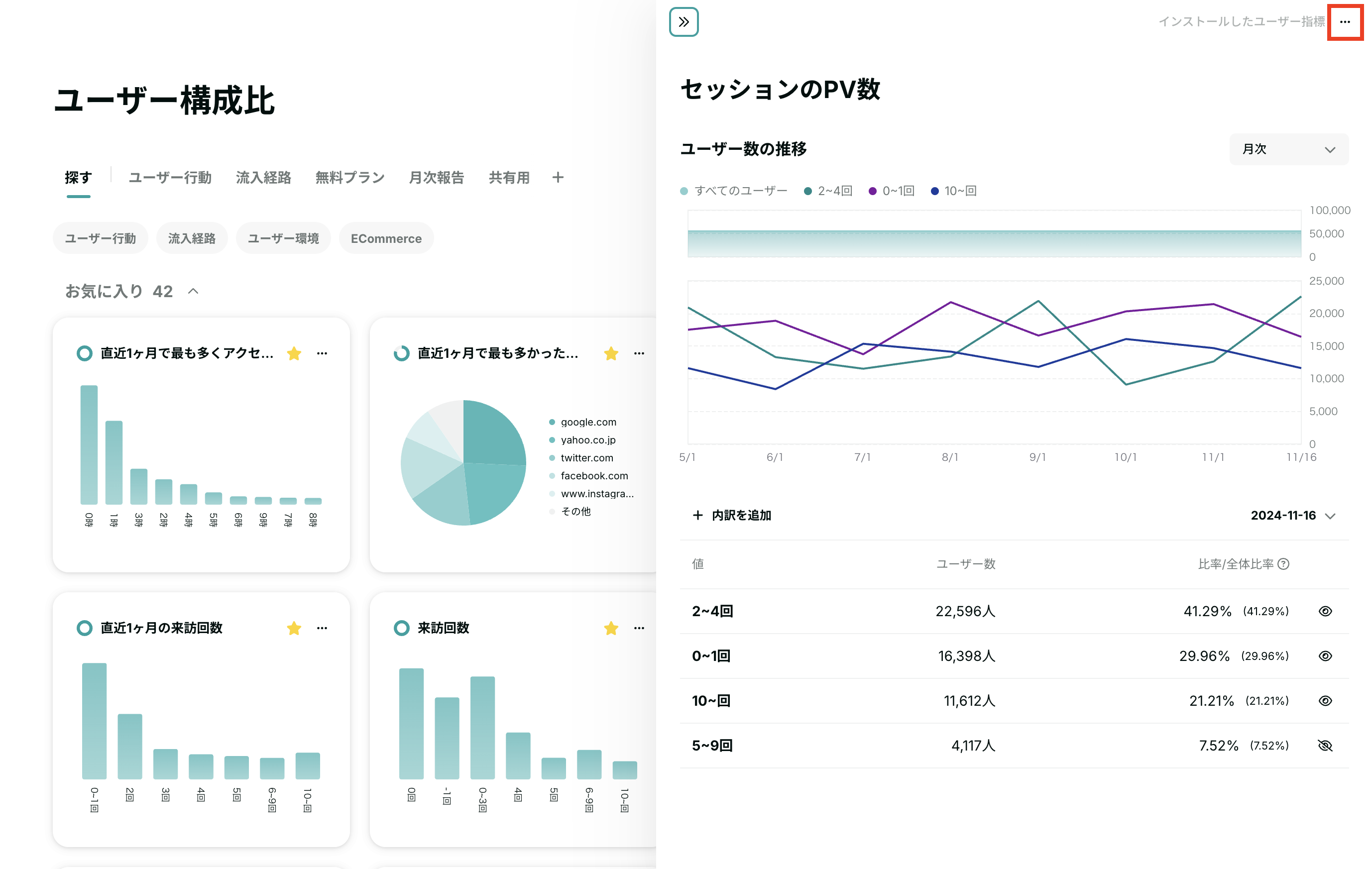Switch to the ユーザー行動 tab

(x=170, y=178)
